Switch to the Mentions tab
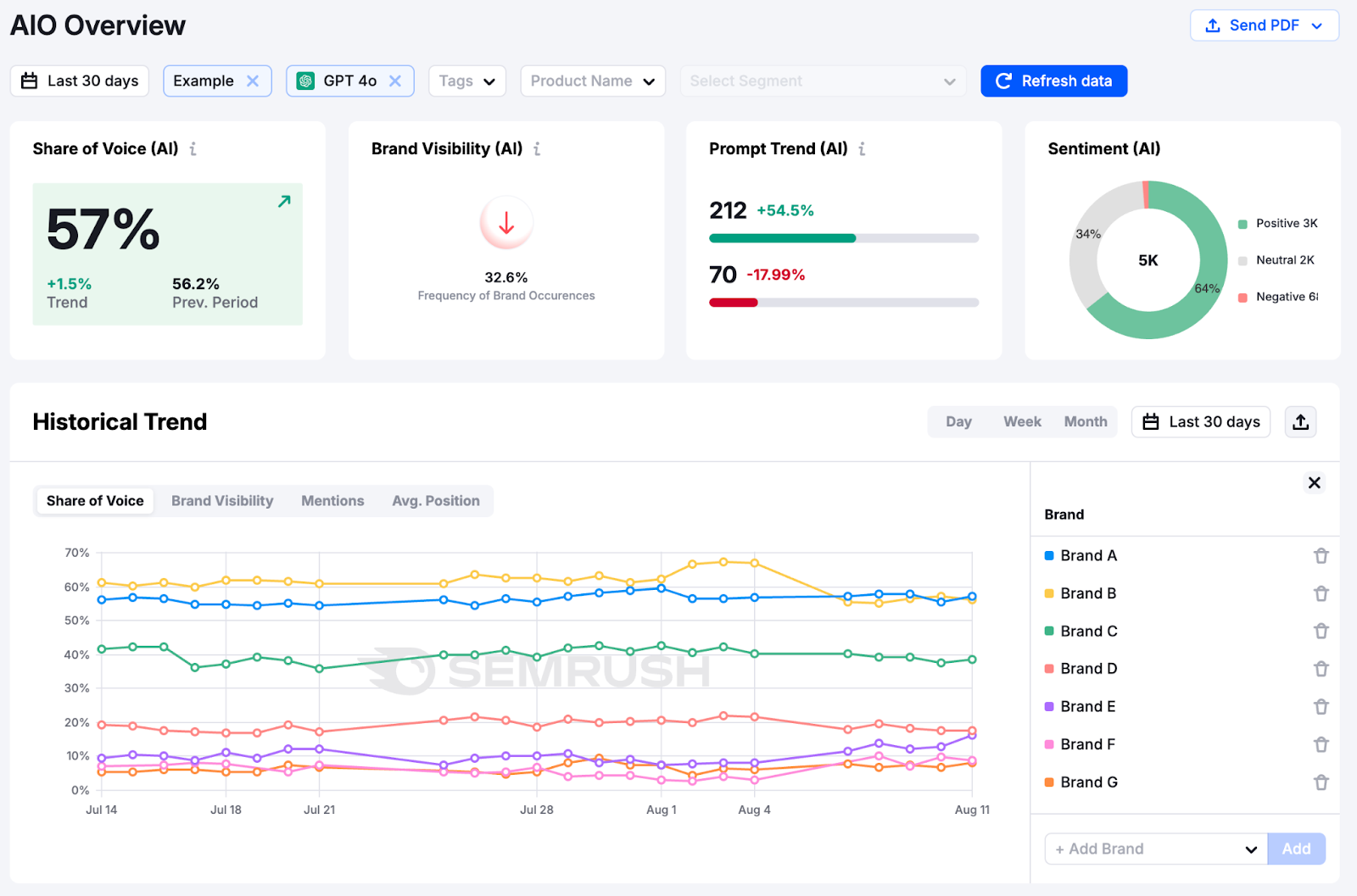The width and height of the screenshot is (1357, 896). click(x=332, y=500)
